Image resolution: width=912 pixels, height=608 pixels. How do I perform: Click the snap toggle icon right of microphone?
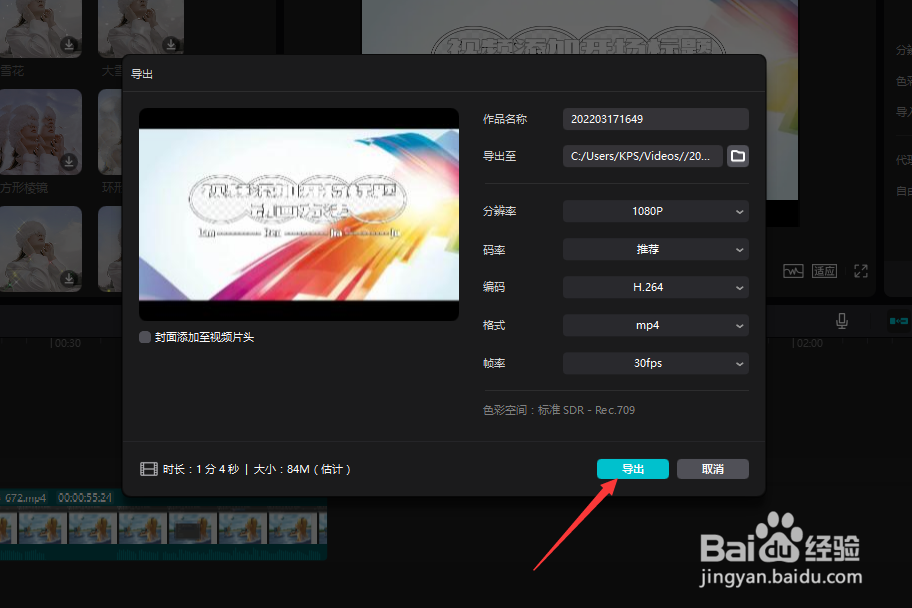tap(898, 321)
